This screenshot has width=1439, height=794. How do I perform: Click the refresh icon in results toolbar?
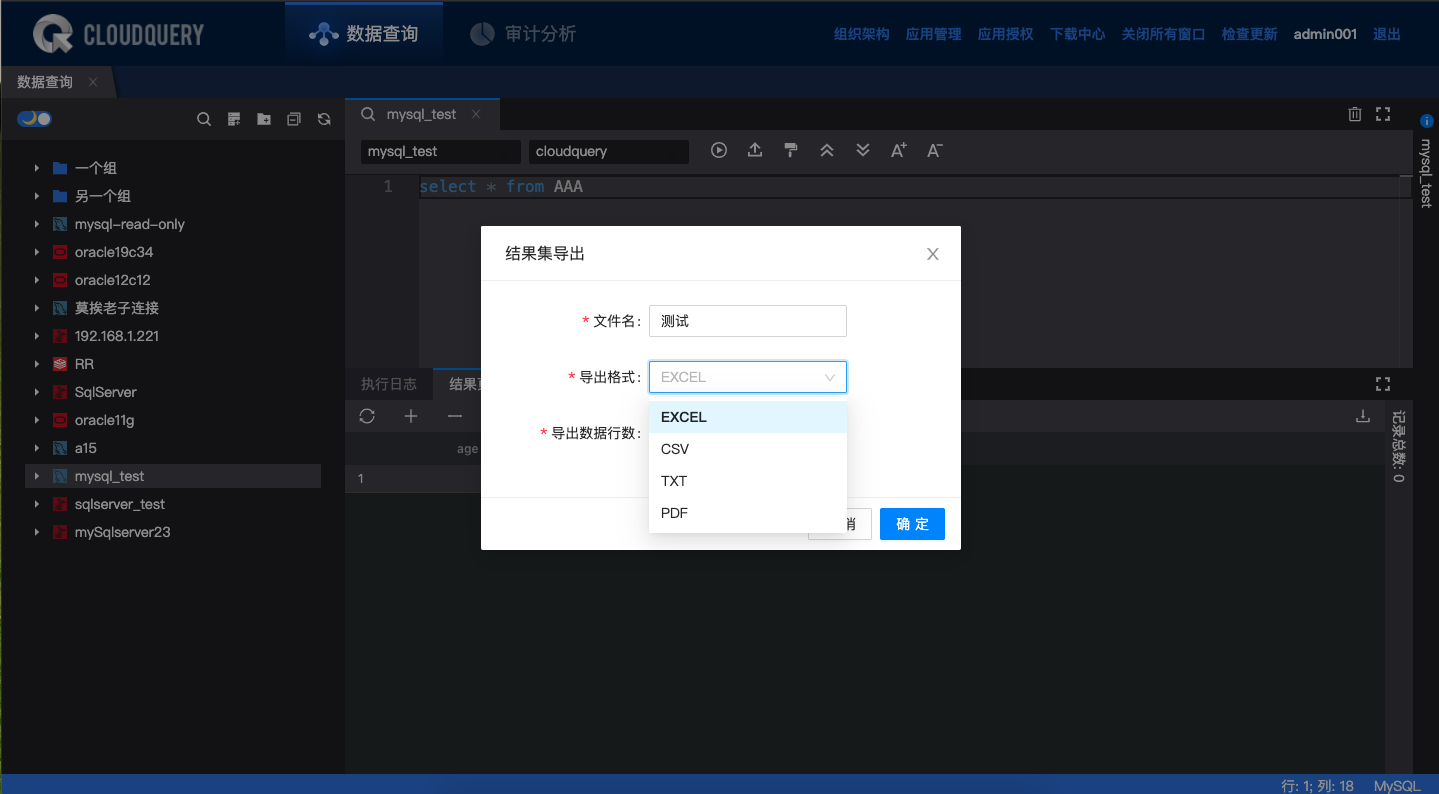(x=367, y=416)
